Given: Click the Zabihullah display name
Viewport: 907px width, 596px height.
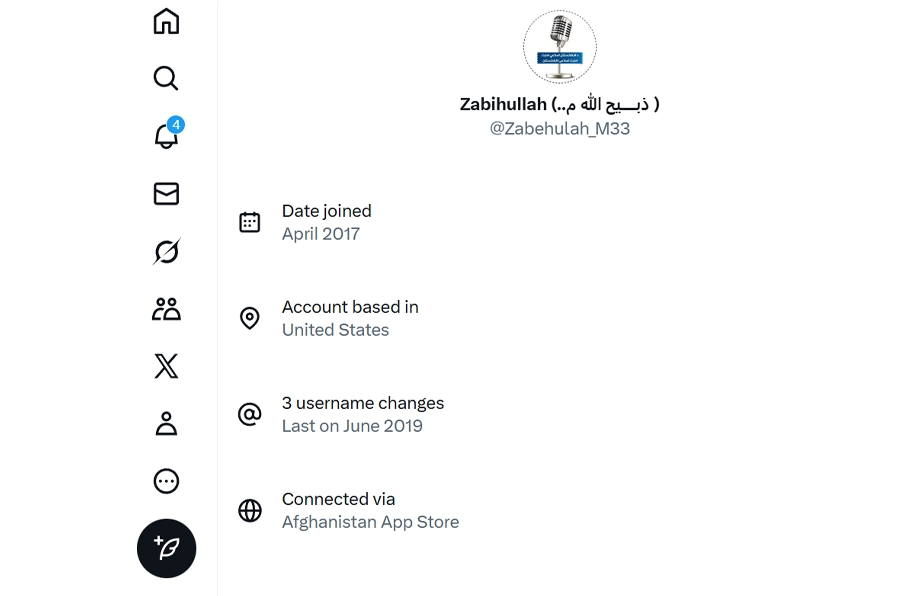Looking at the screenshot, I should click(559, 103).
